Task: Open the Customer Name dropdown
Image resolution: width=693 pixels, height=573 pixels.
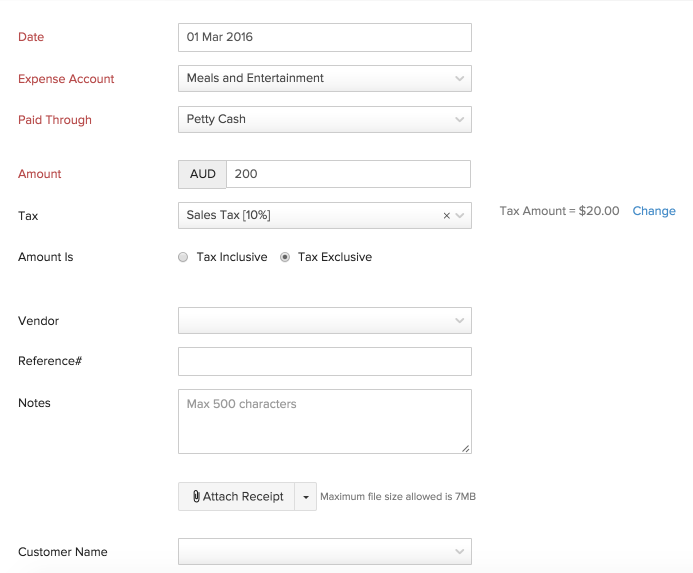Action: 459,552
